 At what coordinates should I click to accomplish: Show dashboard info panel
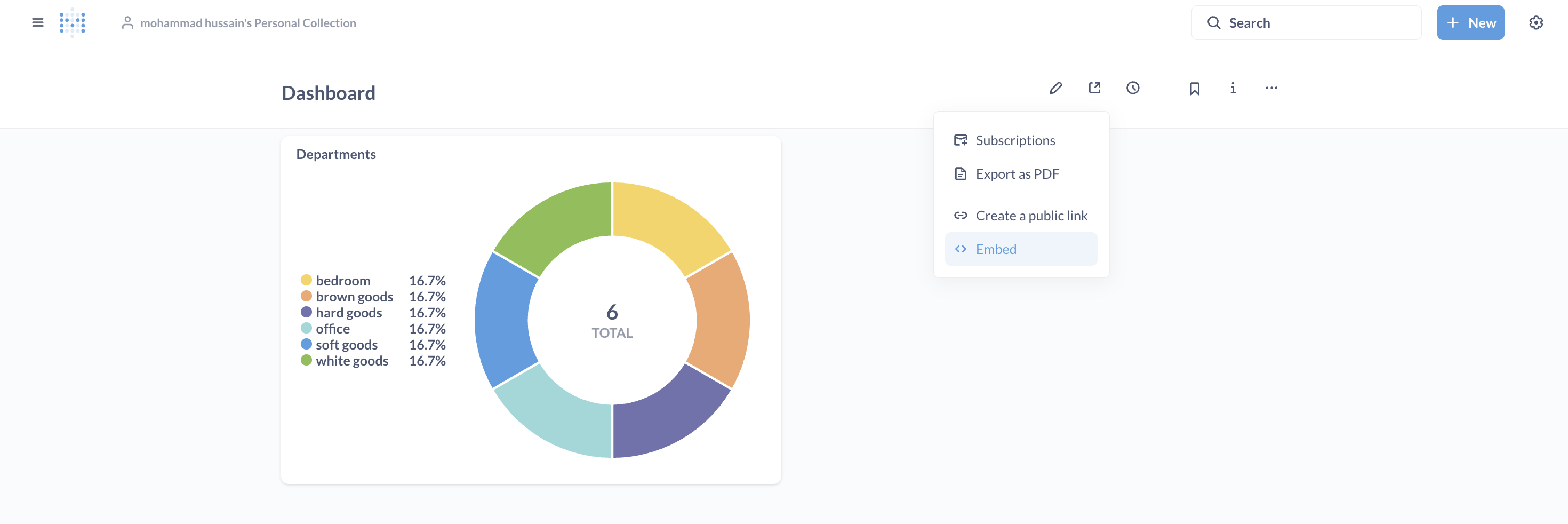[x=1233, y=89]
